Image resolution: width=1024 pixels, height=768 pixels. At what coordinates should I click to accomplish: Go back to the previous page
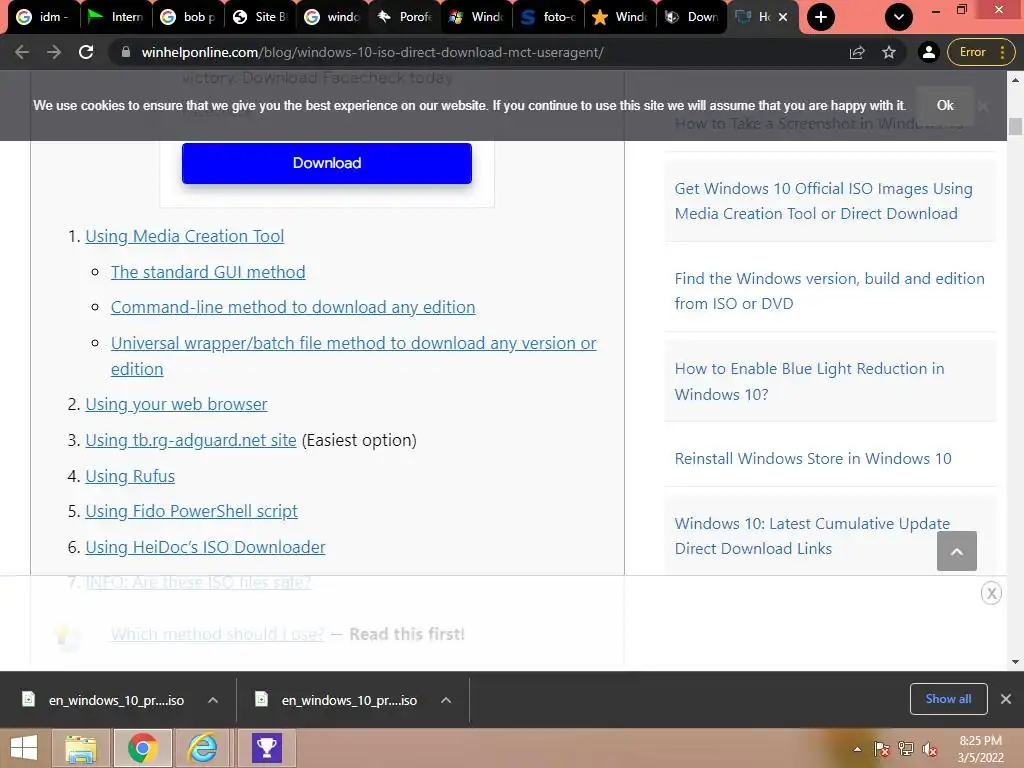22,52
